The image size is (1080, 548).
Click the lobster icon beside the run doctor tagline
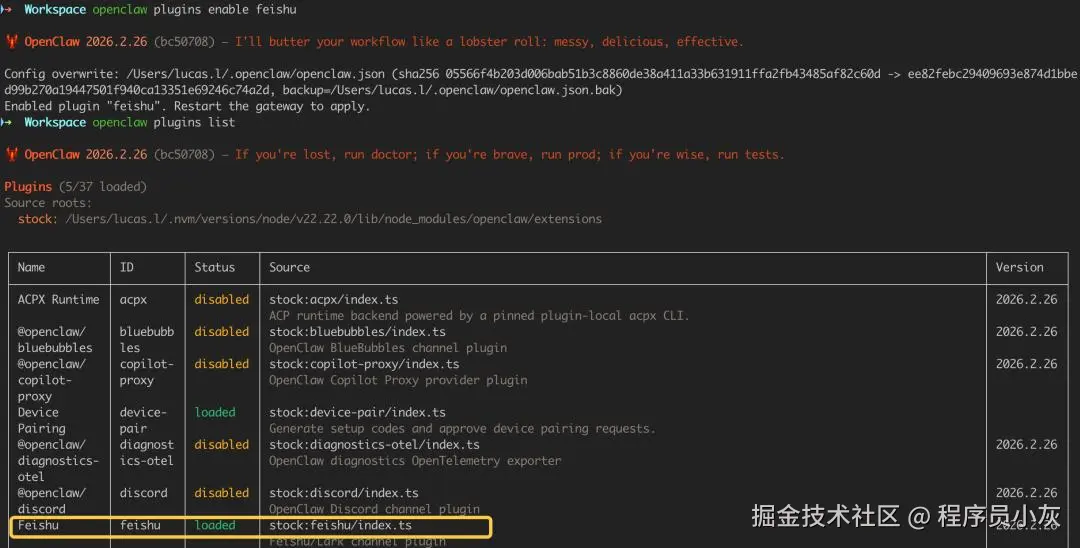(12, 155)
